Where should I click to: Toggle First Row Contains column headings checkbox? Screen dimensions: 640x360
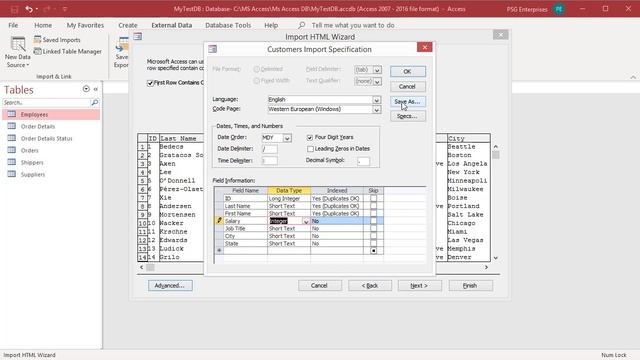pyautogui.click(x=150, y=83)
